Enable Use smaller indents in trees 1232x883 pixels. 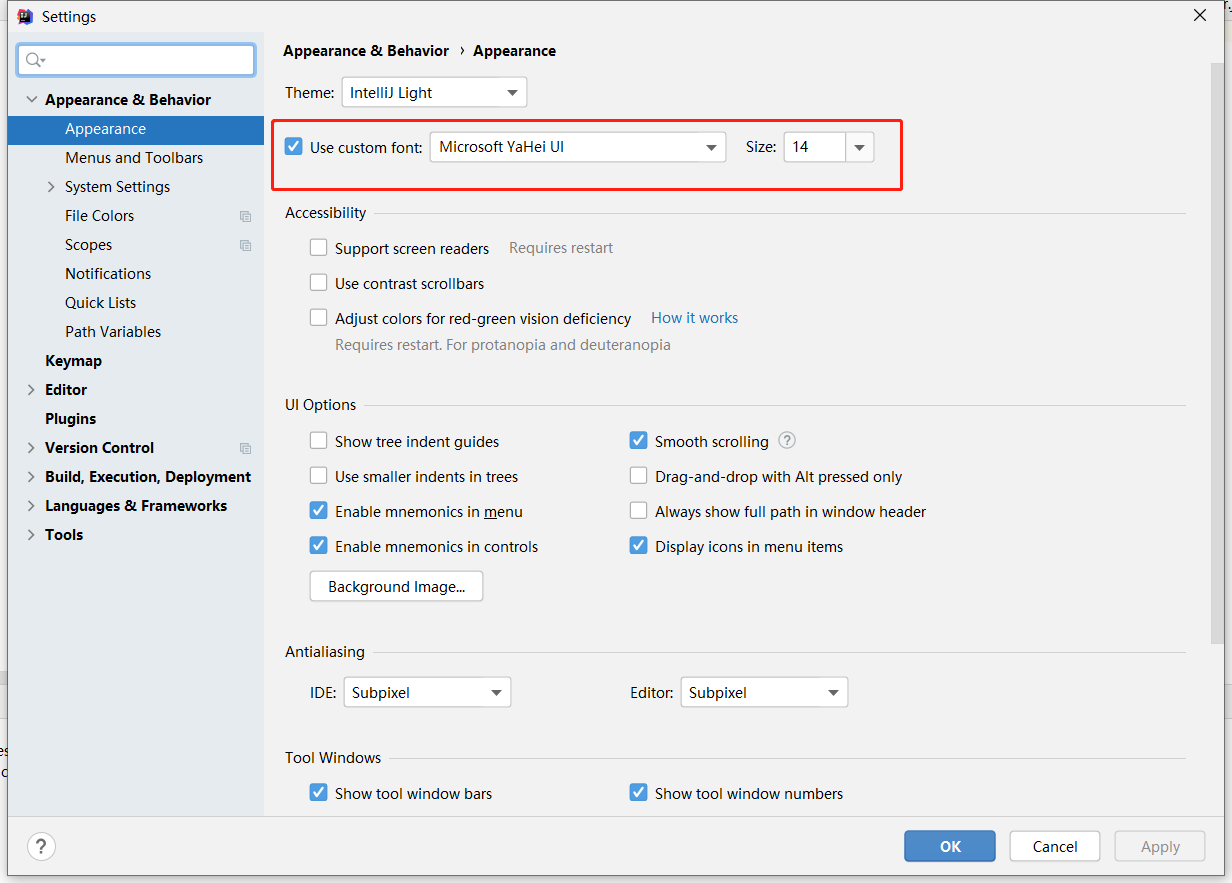click(x=319, y=476)
